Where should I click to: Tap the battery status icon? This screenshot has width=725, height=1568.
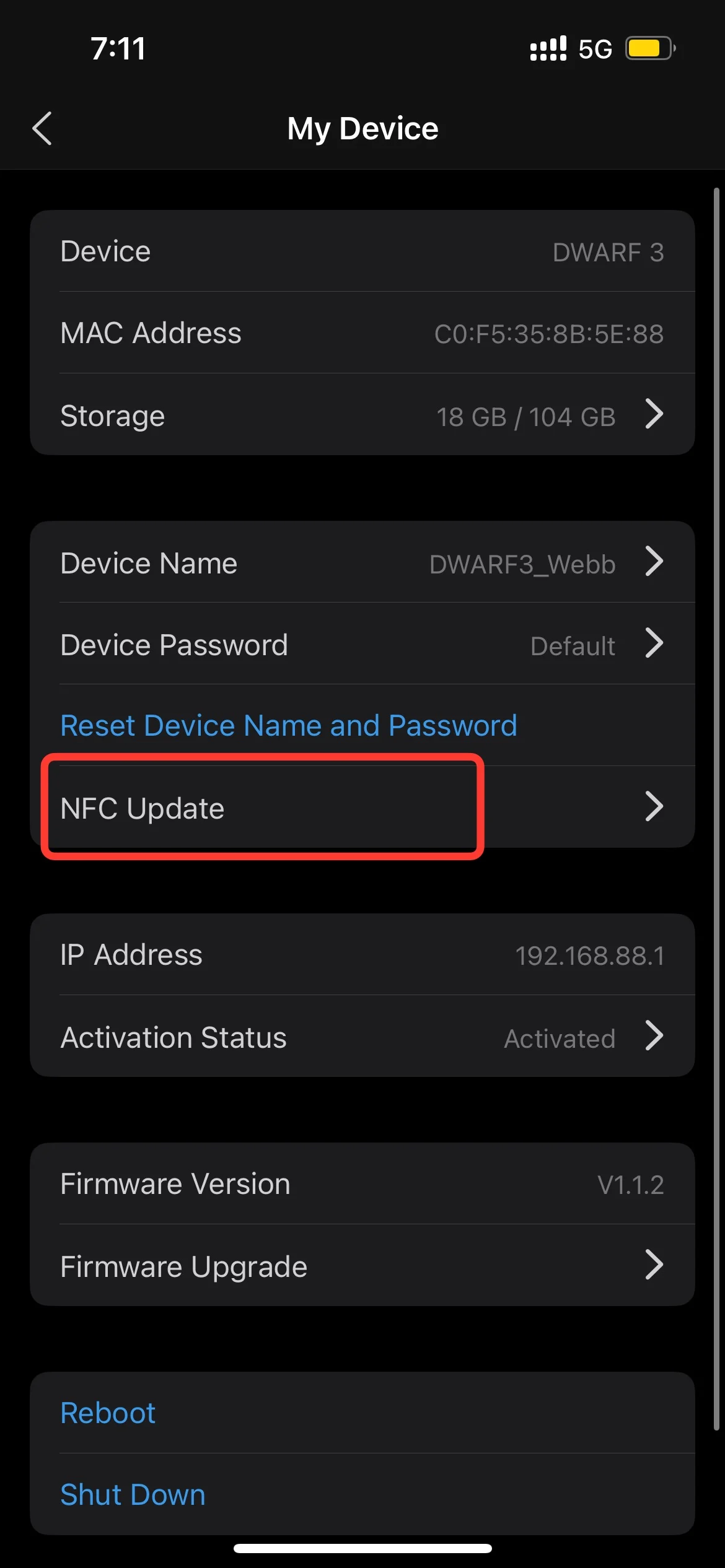649,48
